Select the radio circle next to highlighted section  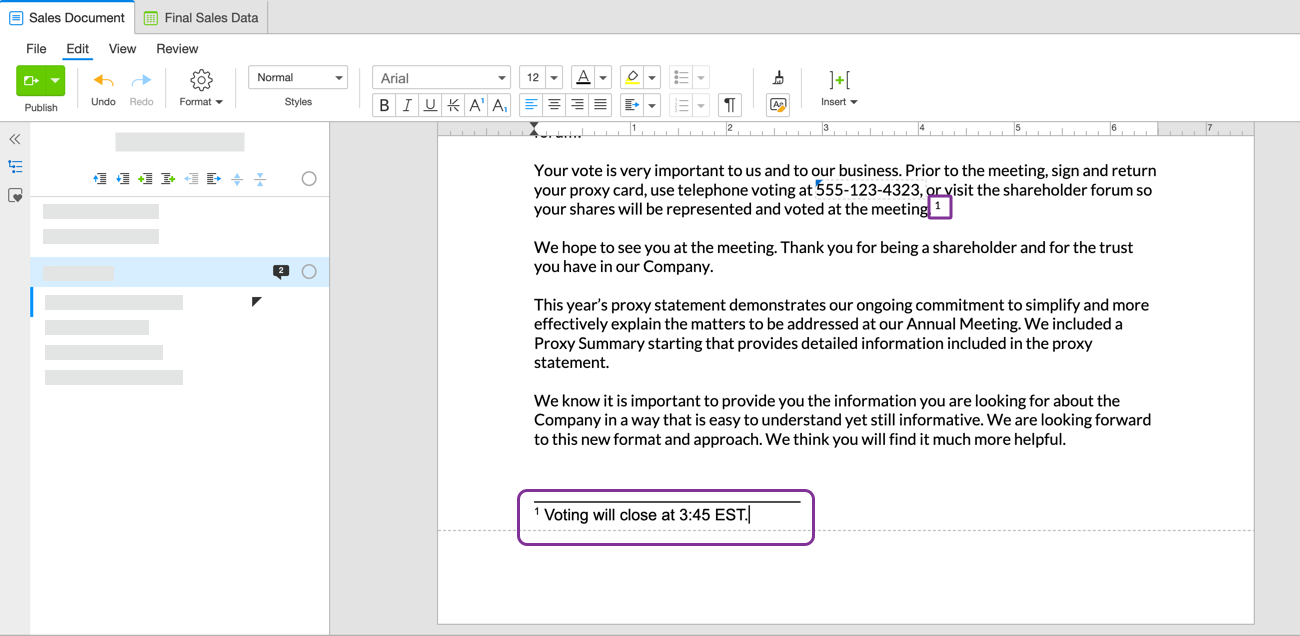pyautogui.click(x=309, y=271)
